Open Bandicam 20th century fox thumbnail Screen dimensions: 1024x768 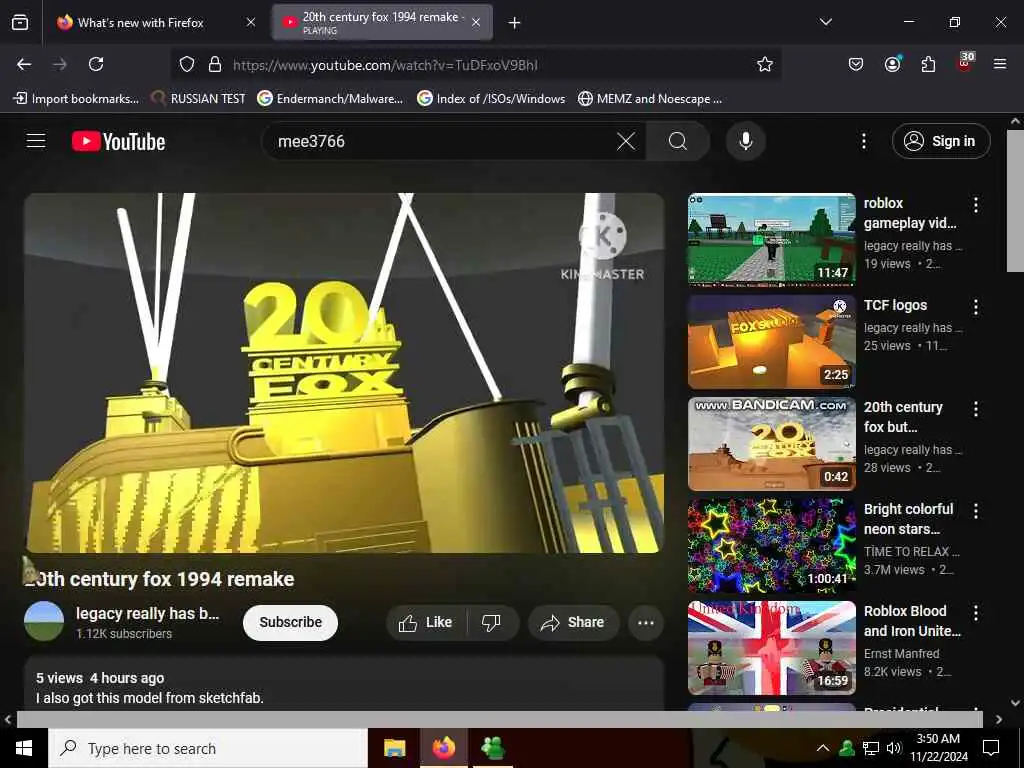coord(771,443)
